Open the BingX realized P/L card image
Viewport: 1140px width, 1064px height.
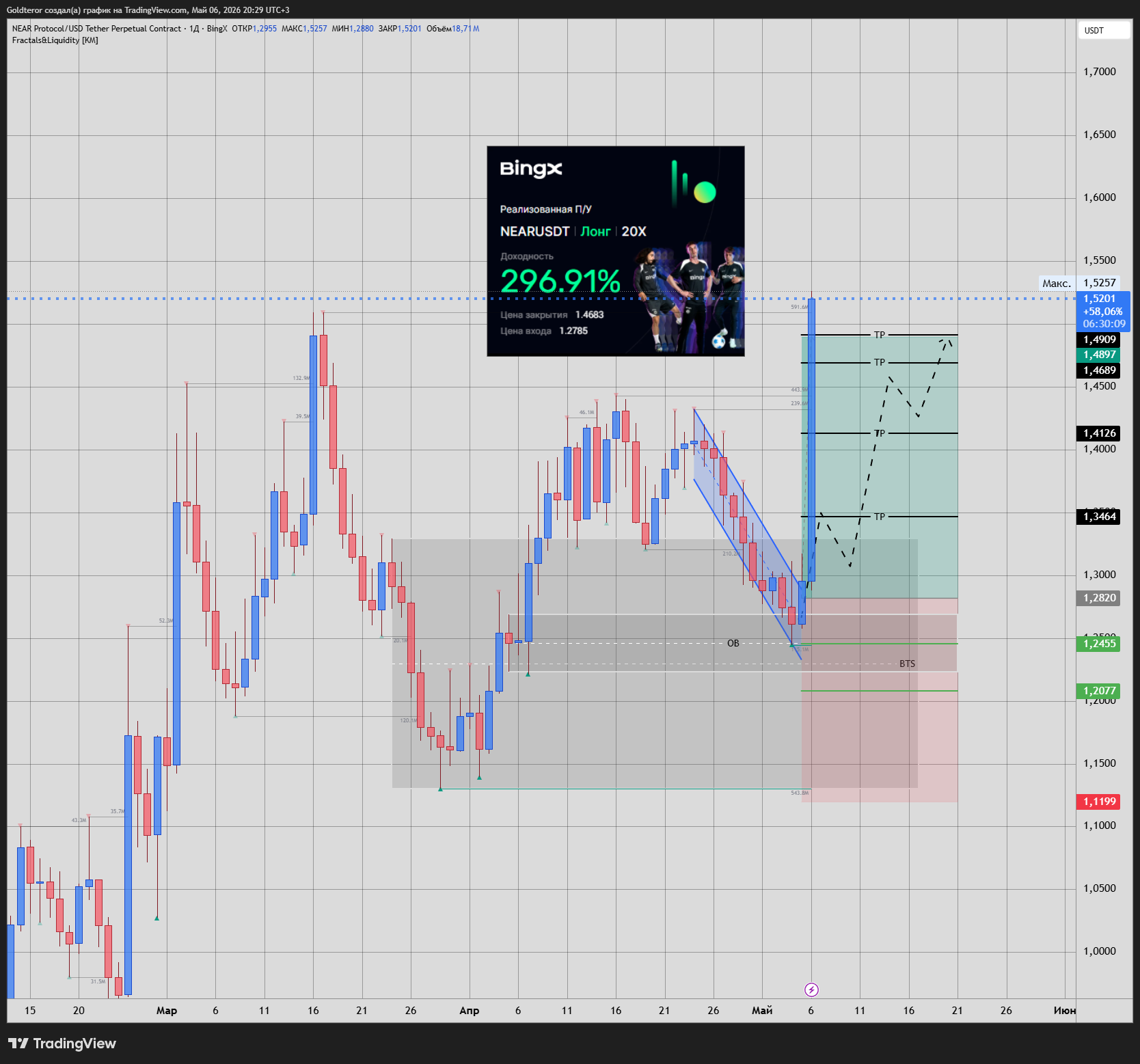tap(616, 251)
